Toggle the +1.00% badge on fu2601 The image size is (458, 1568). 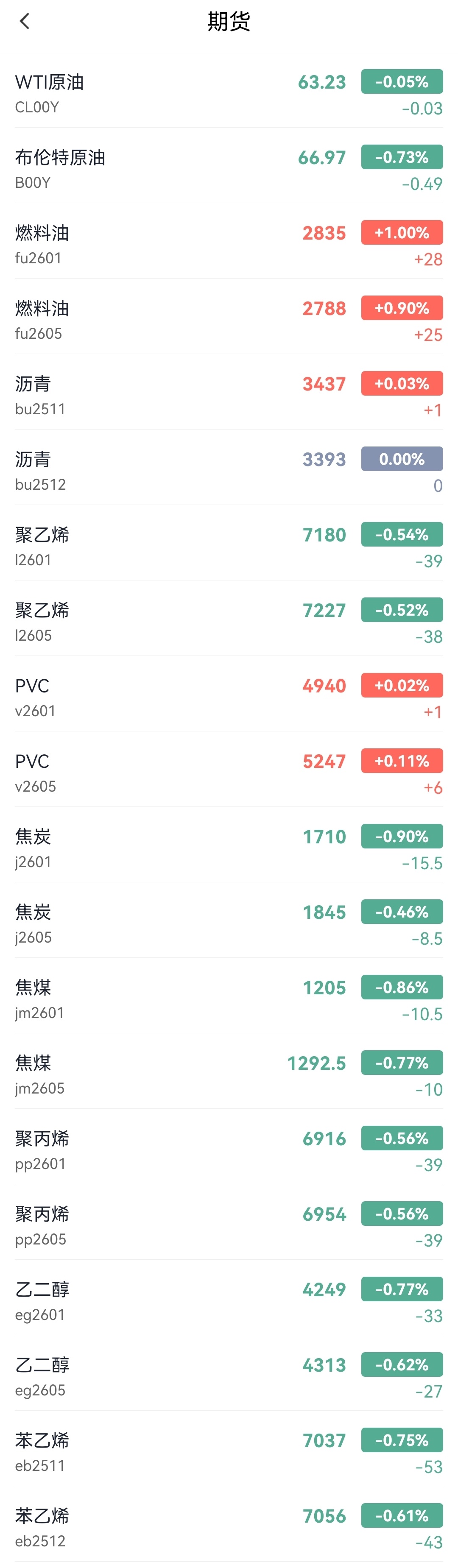coord(401,232)
